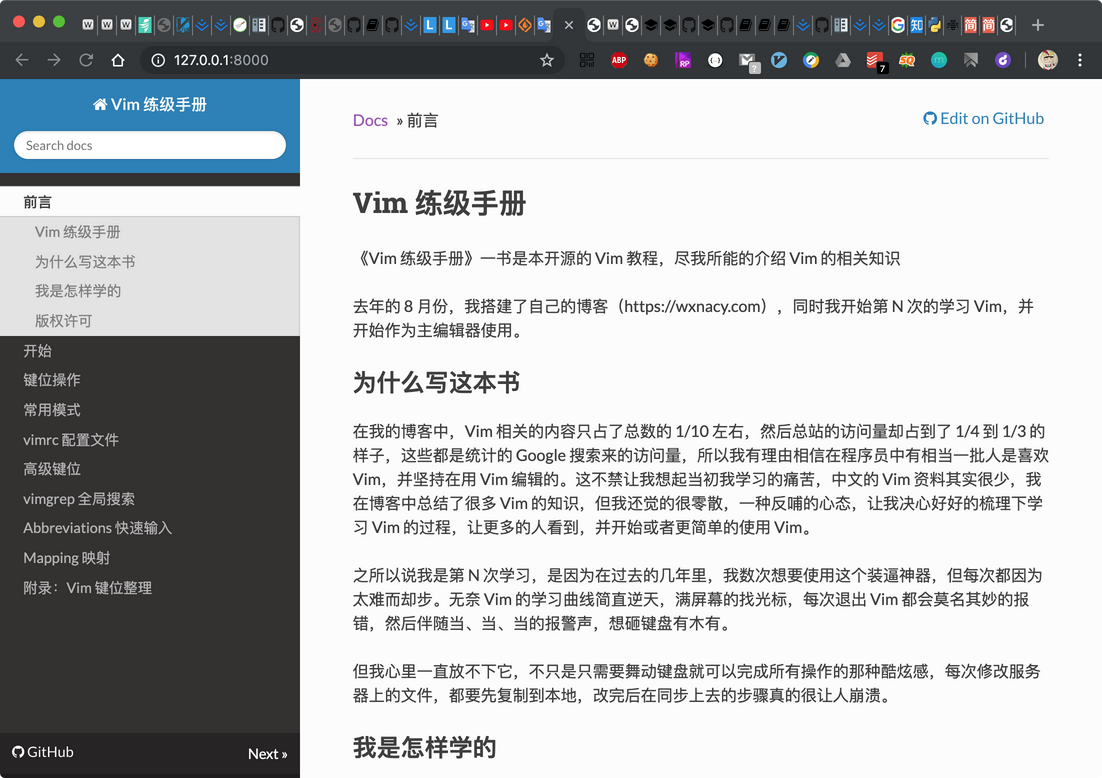Jump to the Vim 练级手册 subsection in sidebar
1102x778 pixels.
click(x=77, y=232)
